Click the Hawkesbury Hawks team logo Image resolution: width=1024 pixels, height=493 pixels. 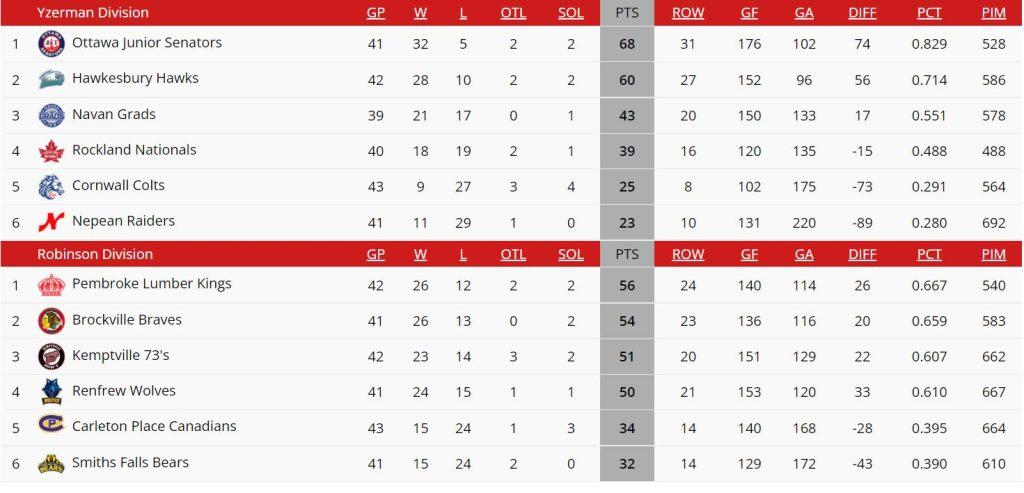[51, 79]
